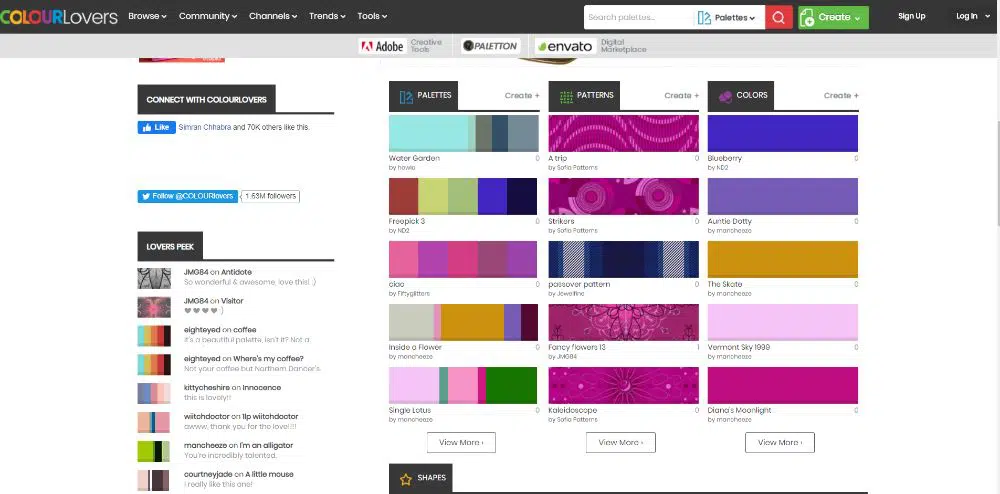Click the COLOURlovers logo

tap(59, 16)
